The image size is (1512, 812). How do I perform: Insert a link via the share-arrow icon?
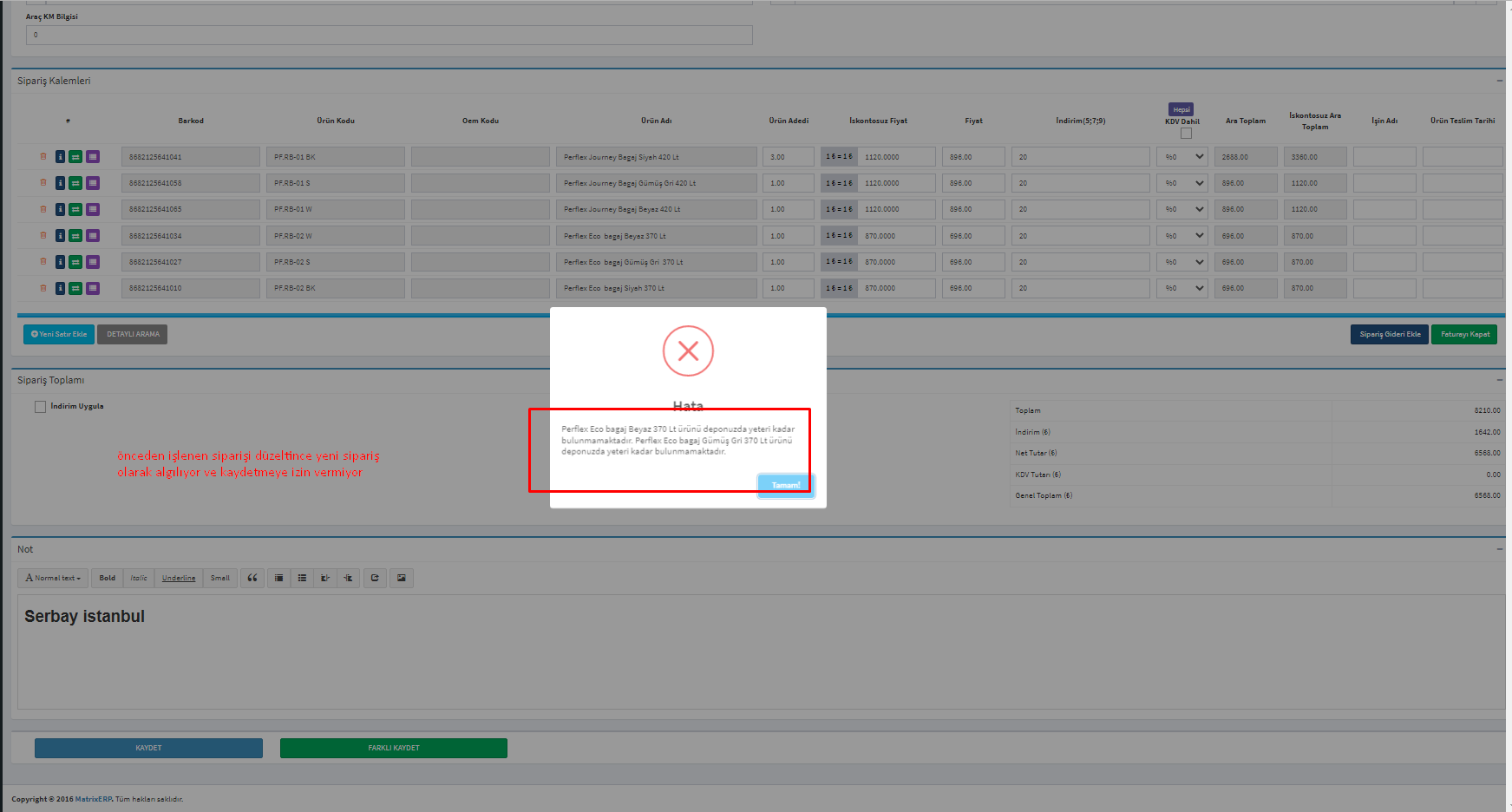tap(375, 578)
